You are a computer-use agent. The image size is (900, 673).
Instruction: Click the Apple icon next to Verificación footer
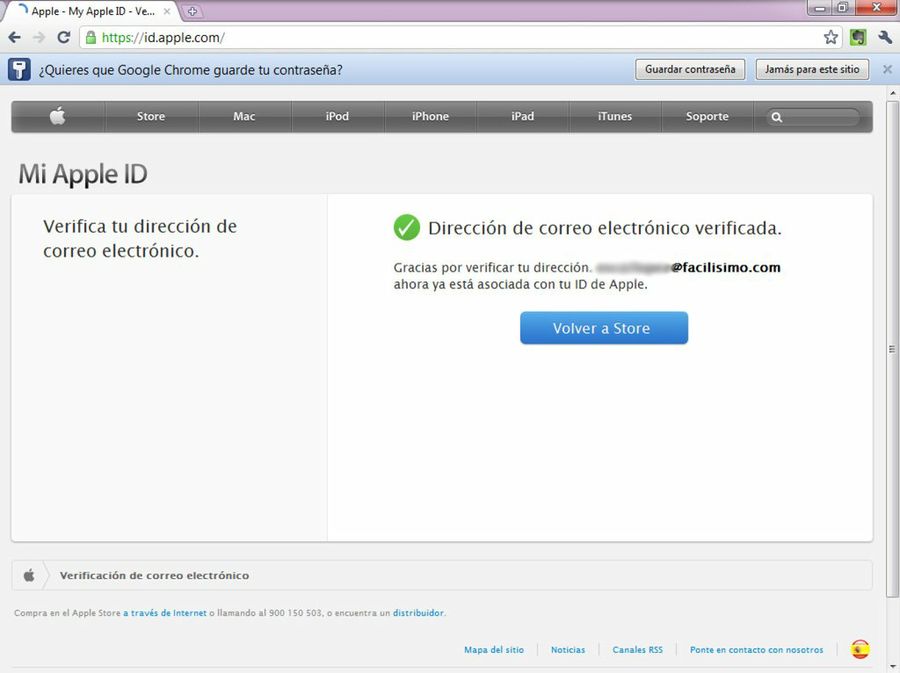click(x=29, y=575)
